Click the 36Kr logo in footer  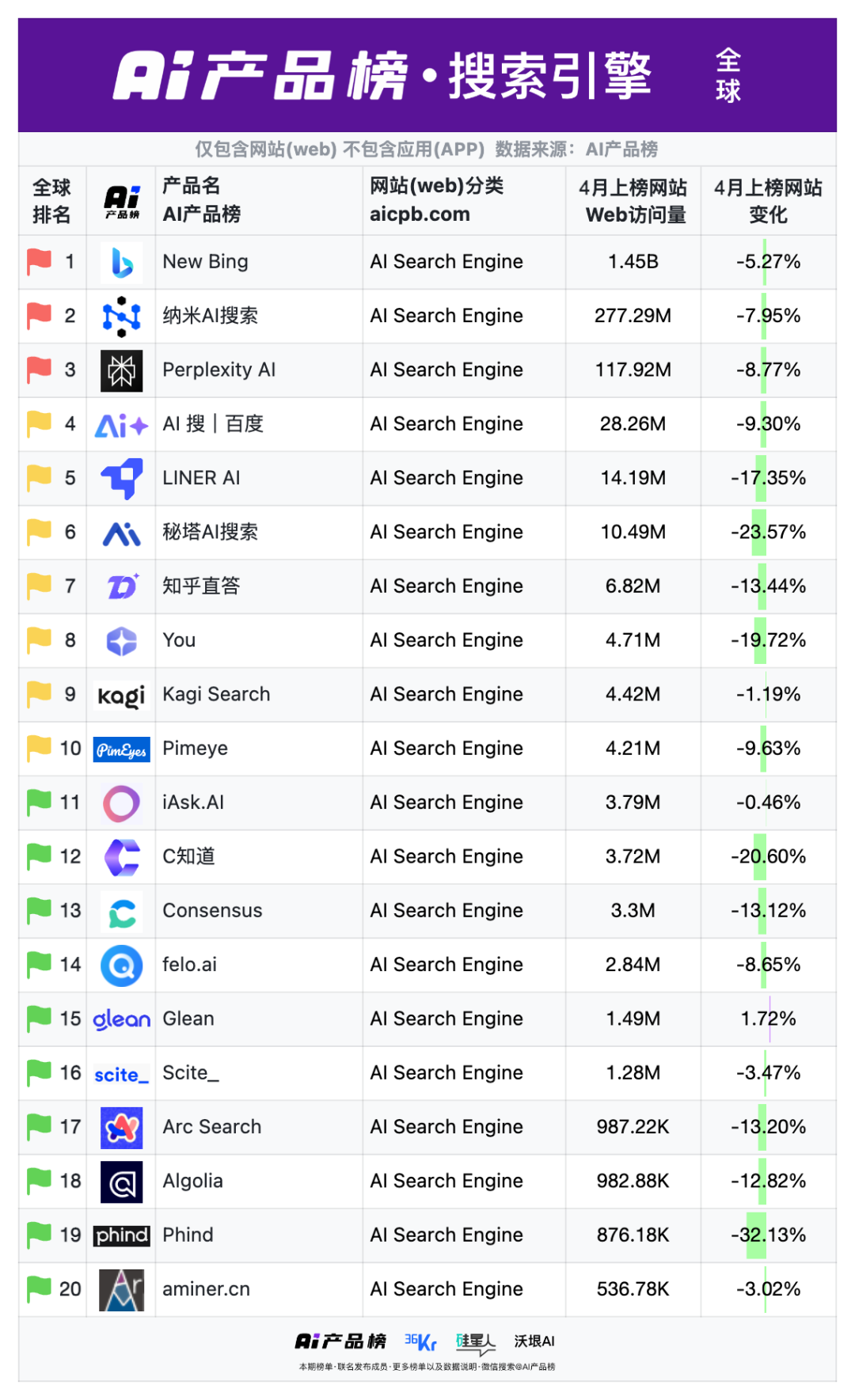pos(420,1341)
